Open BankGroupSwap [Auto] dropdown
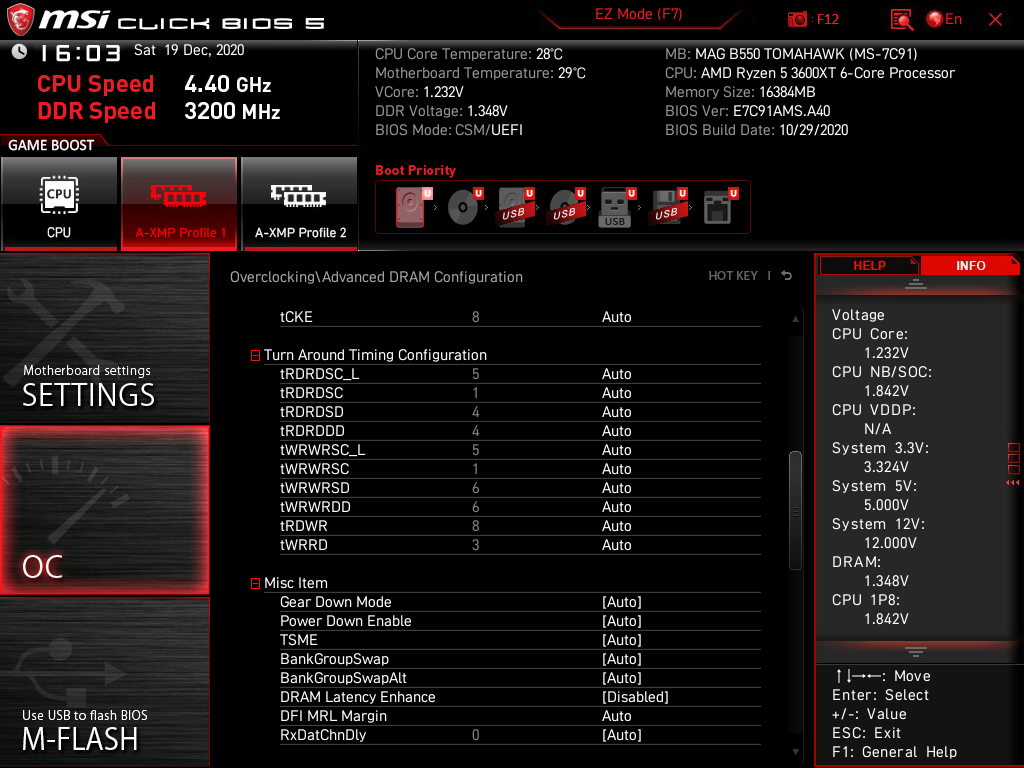 622,659
